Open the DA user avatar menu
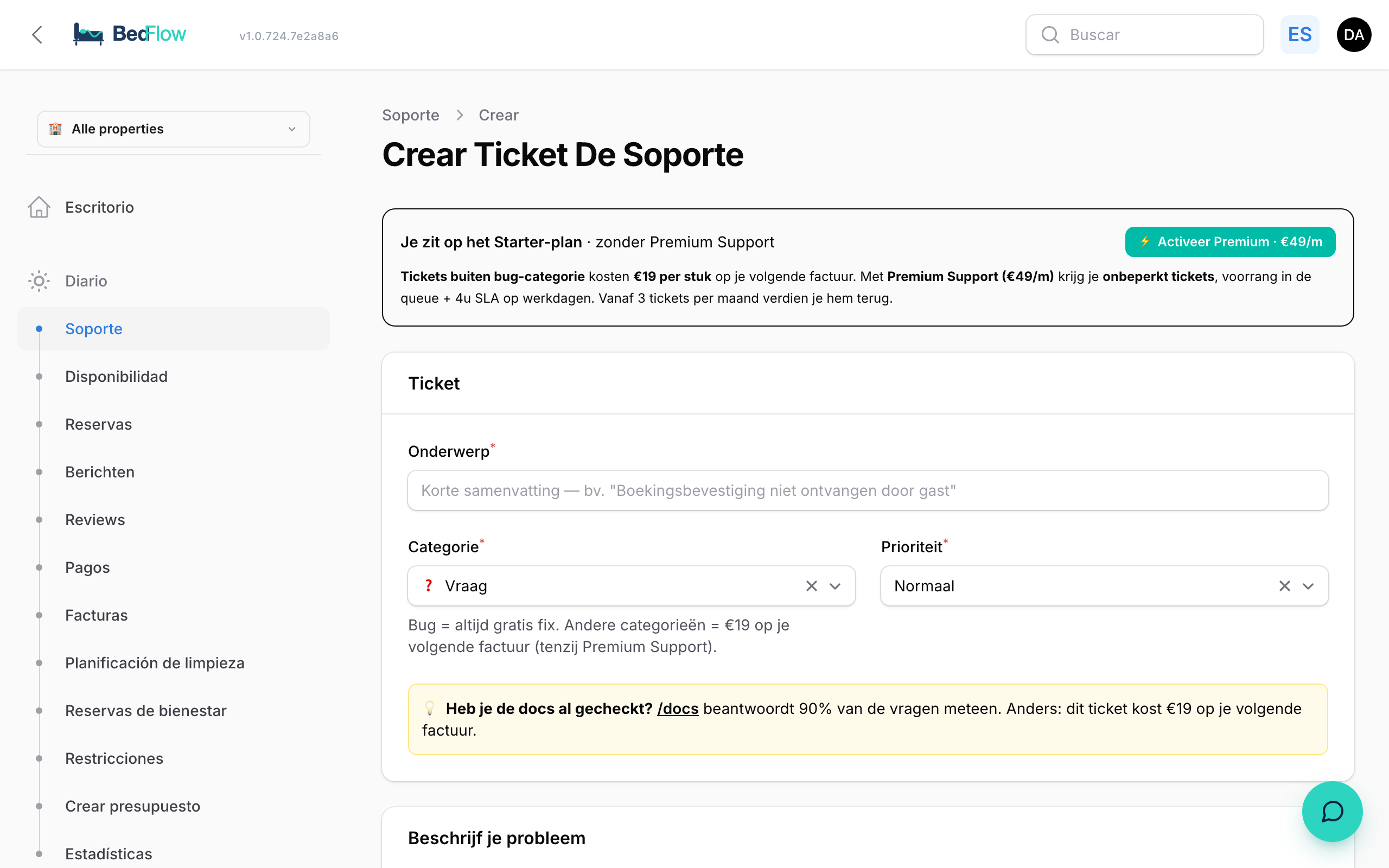1389x868 pixels. [x=1353, y=35]
